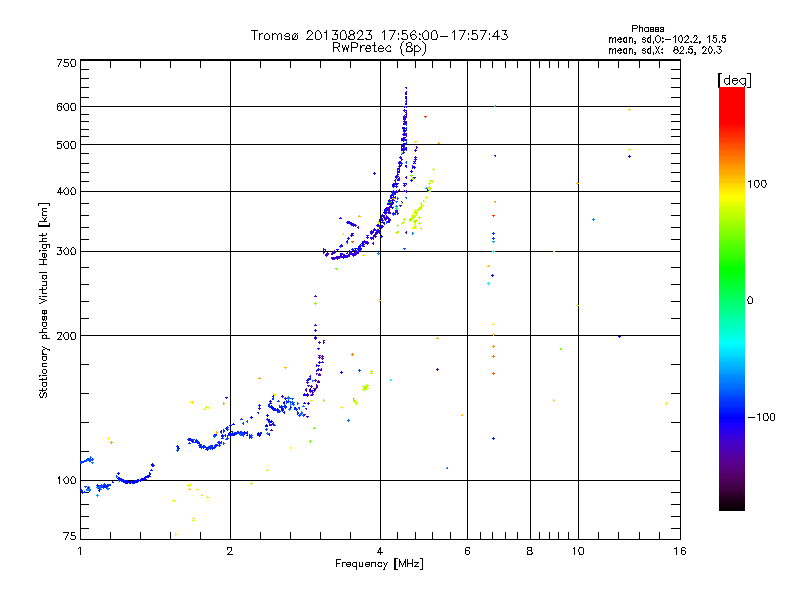The image size is (800, 600).
Task: Click the 'mean, sd,X: 82.5, 20.3' statistic line
Action: 665,50
